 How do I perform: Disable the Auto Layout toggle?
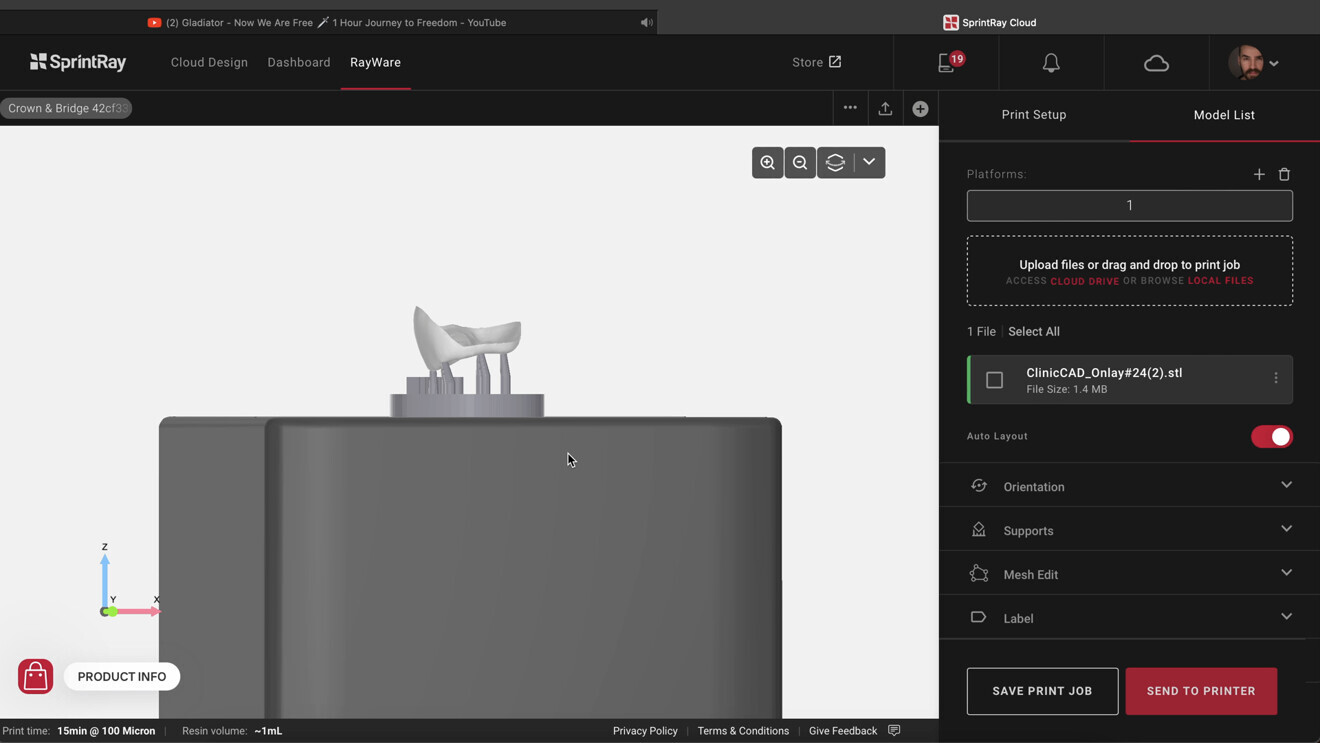pos(1271,437)
